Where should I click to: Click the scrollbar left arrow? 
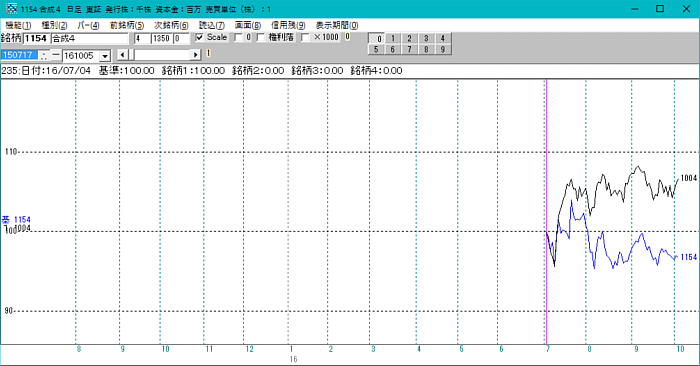coord(122,55)
